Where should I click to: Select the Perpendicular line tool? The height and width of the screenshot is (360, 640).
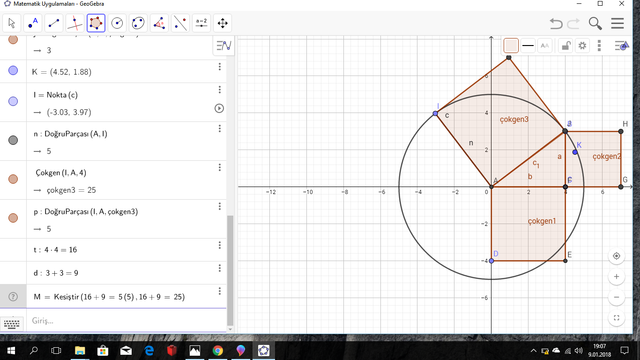click(x=75, y=23)
